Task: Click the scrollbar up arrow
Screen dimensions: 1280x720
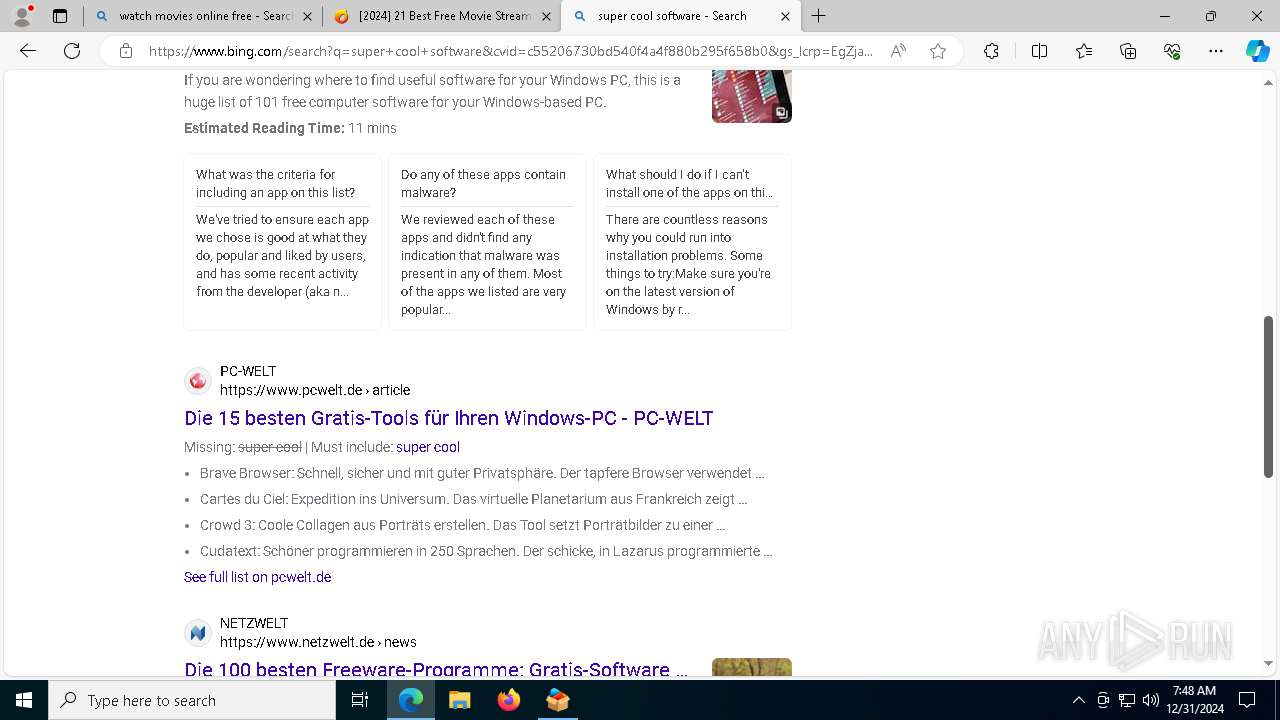Action: pyautogui.click(x=1268, y=81)
